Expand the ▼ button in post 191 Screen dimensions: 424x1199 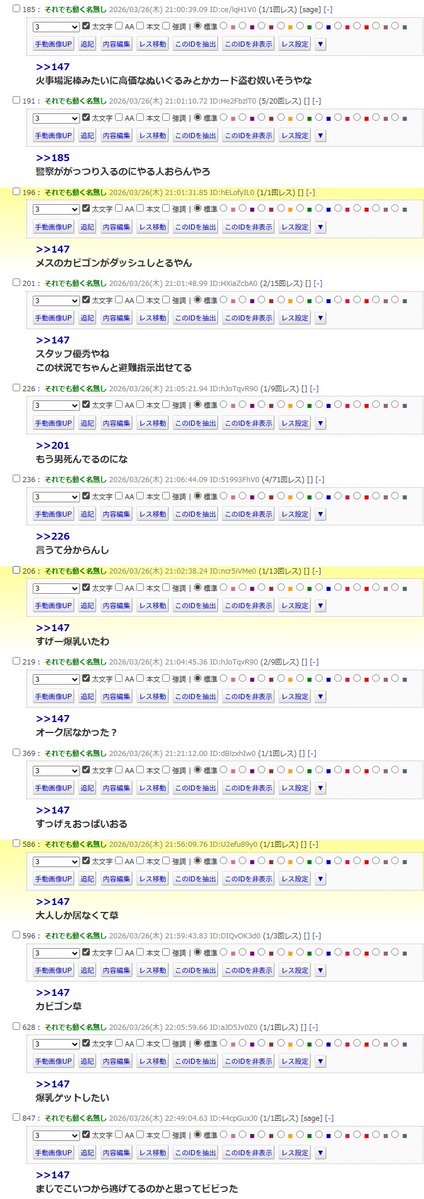[x=320, y=135]
